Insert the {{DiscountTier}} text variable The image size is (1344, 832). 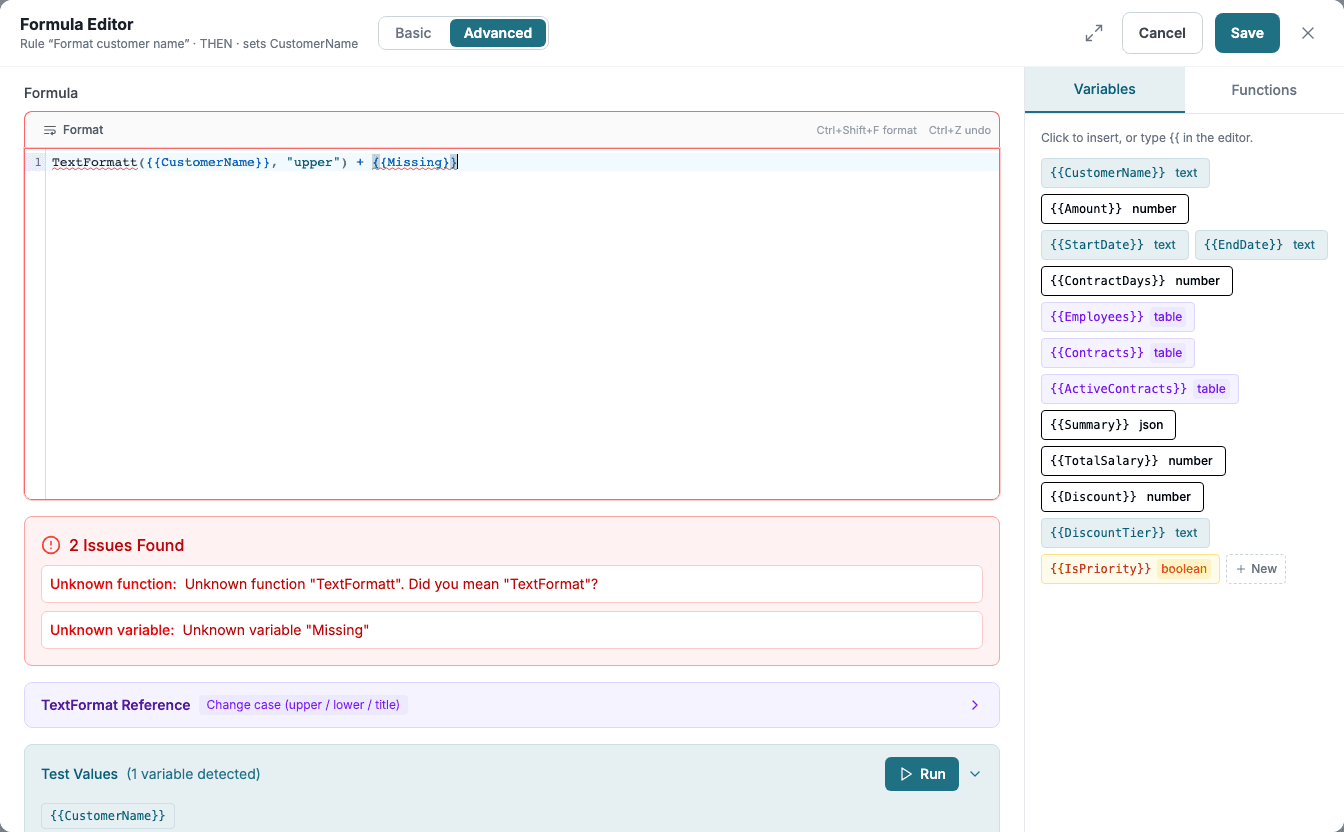coord(1125,533)
